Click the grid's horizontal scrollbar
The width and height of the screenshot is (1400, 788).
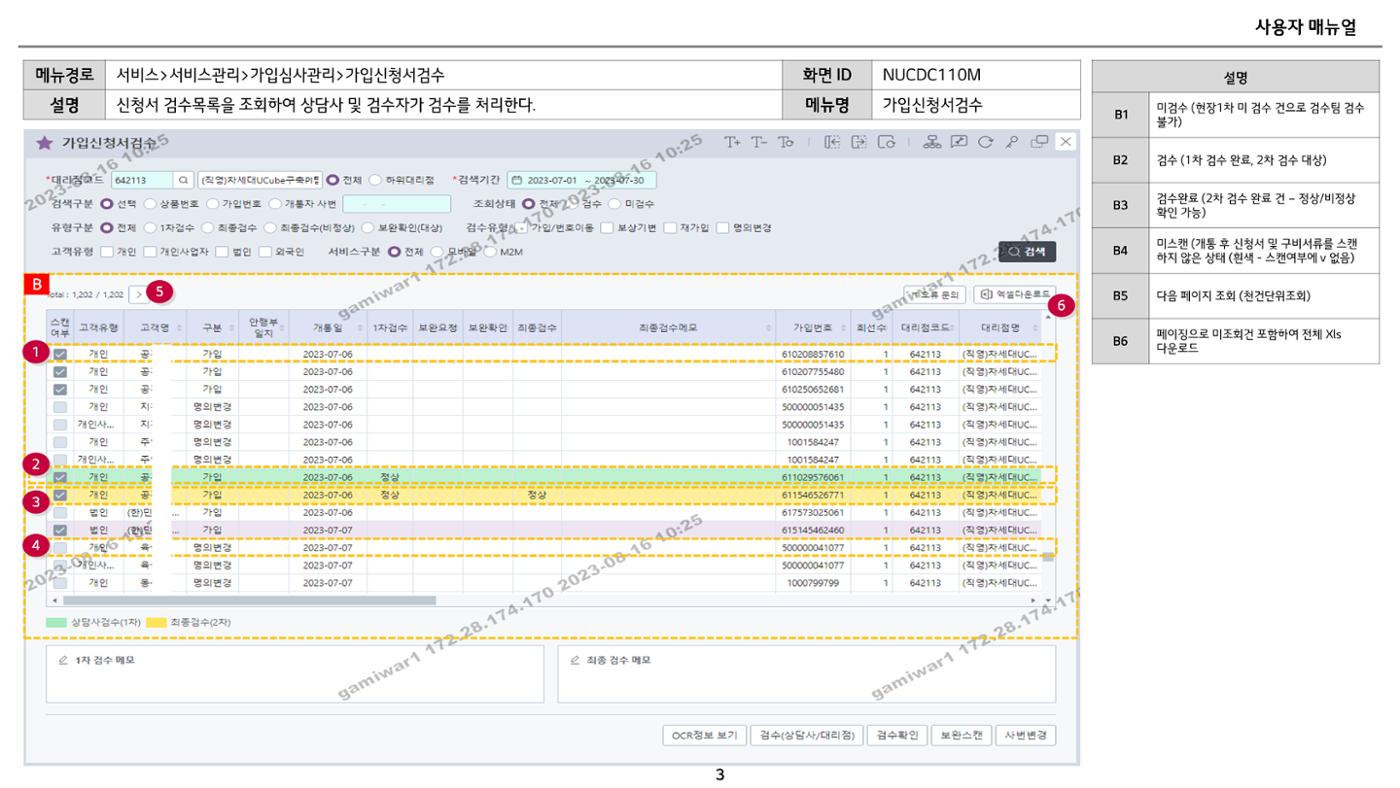click(x=250, y=600)
